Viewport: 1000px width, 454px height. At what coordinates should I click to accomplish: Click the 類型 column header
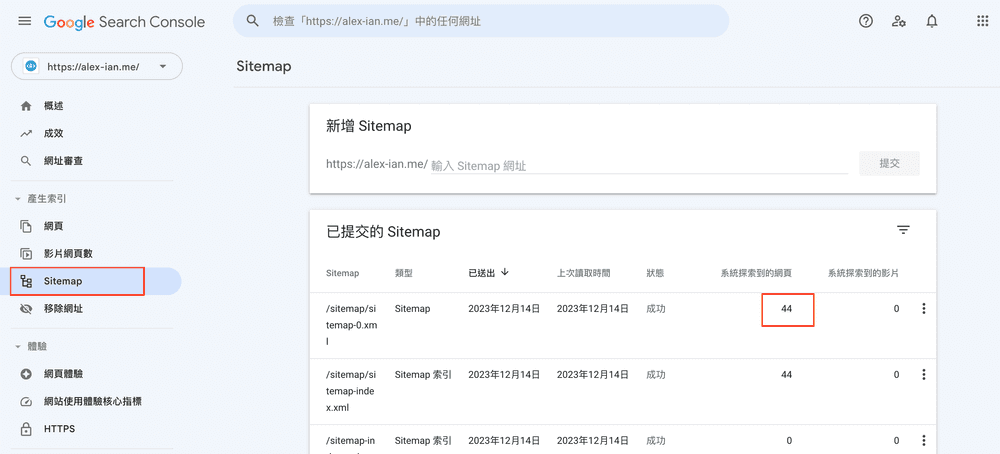click(x=404, y=273)
